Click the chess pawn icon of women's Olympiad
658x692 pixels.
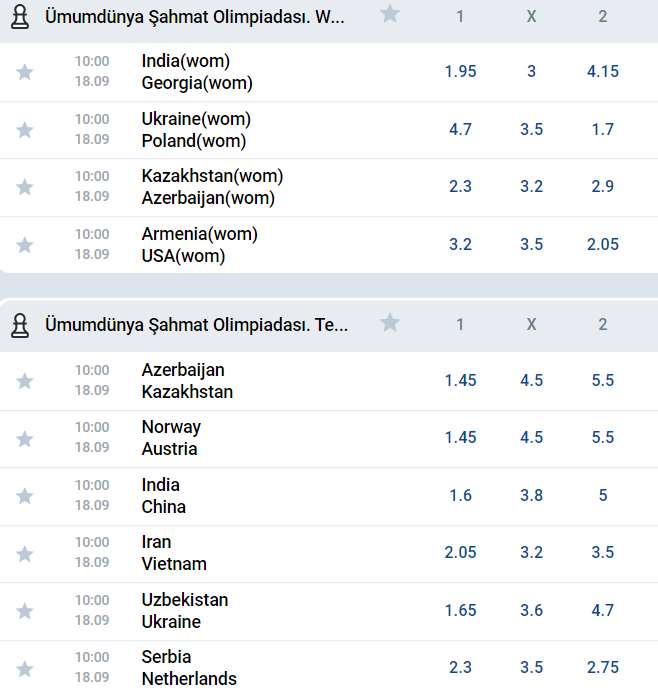coord(20,17)
